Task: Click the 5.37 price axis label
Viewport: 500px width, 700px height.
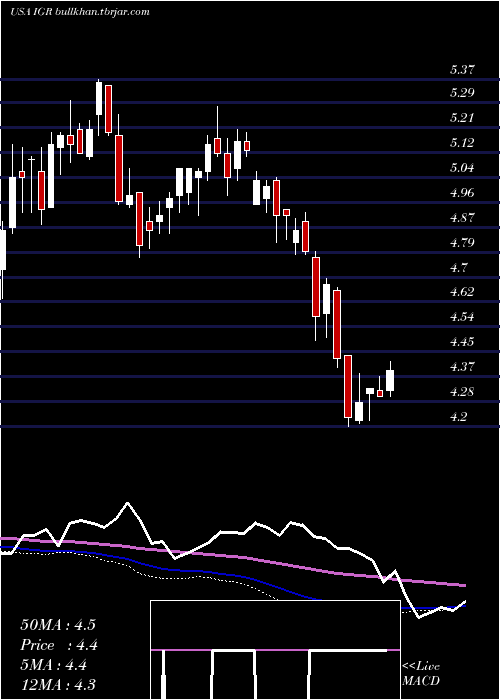Action: tap(462, 70)
